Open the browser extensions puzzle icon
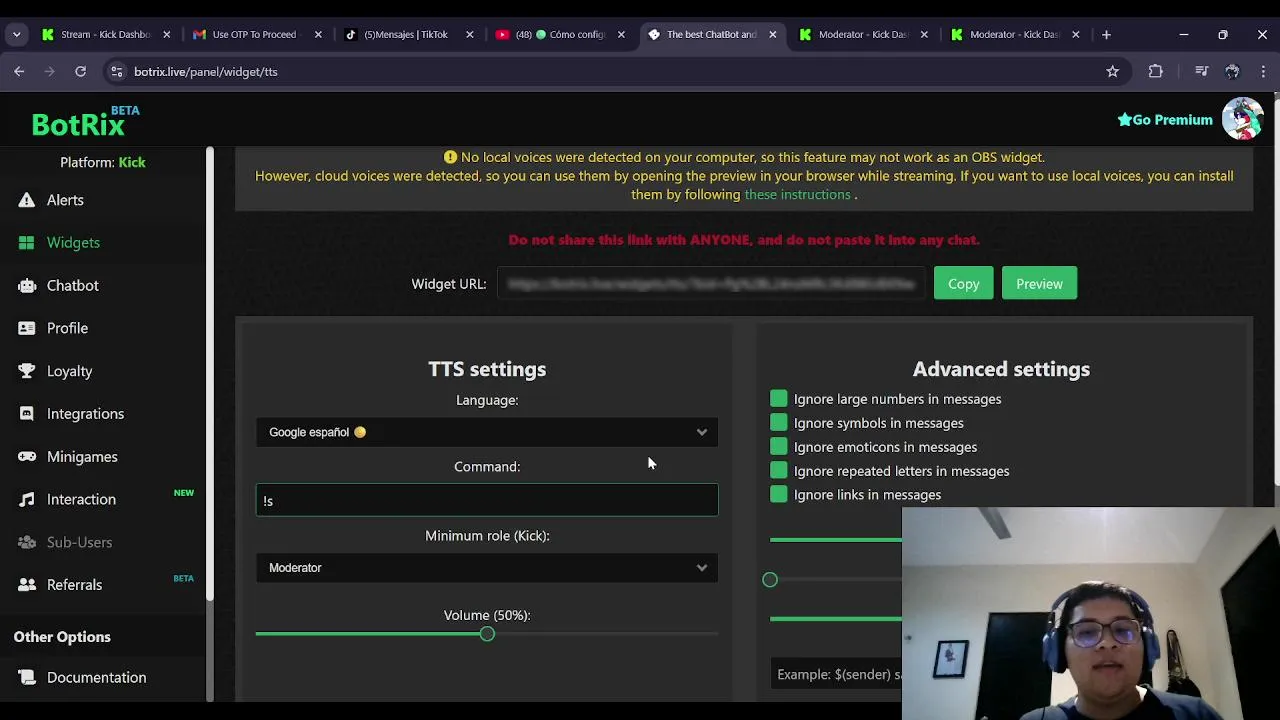Viewport: 1280px width, 720px height. tap(1155, 72)
